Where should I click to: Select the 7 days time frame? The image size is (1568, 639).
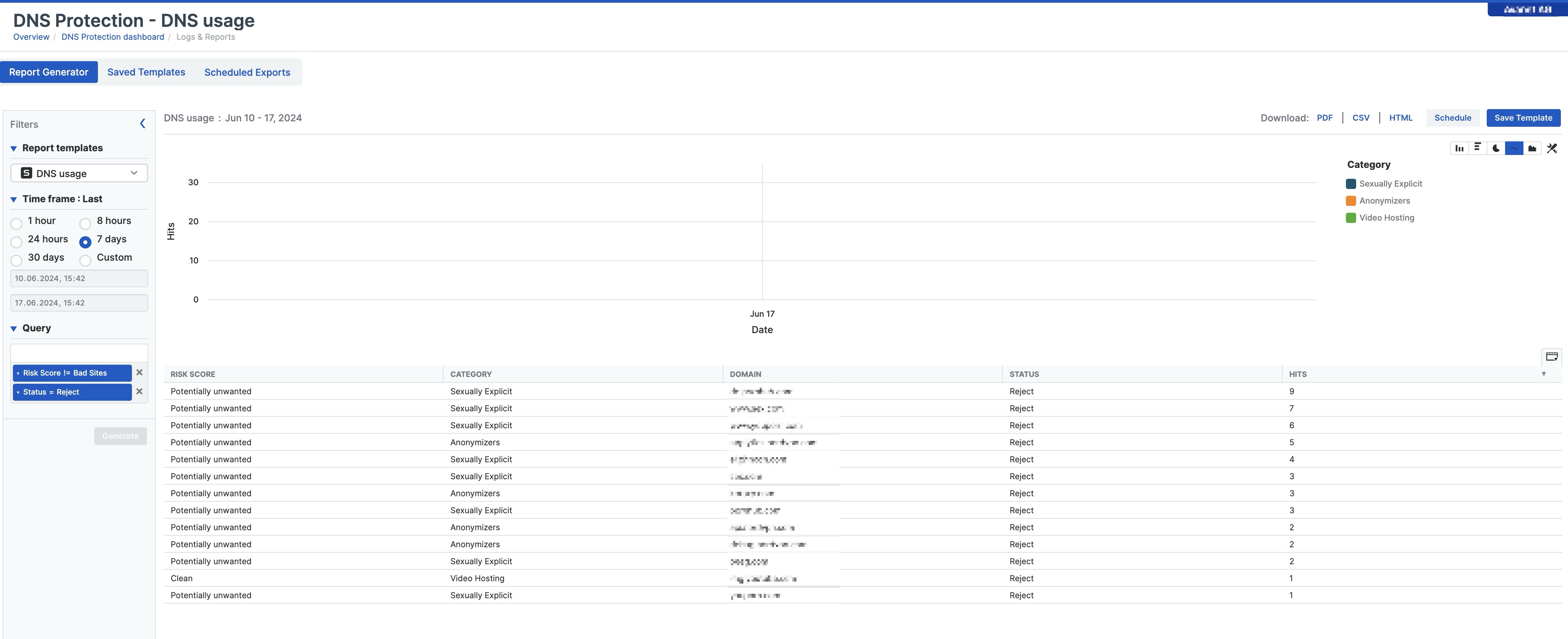[x=85, y=242]
